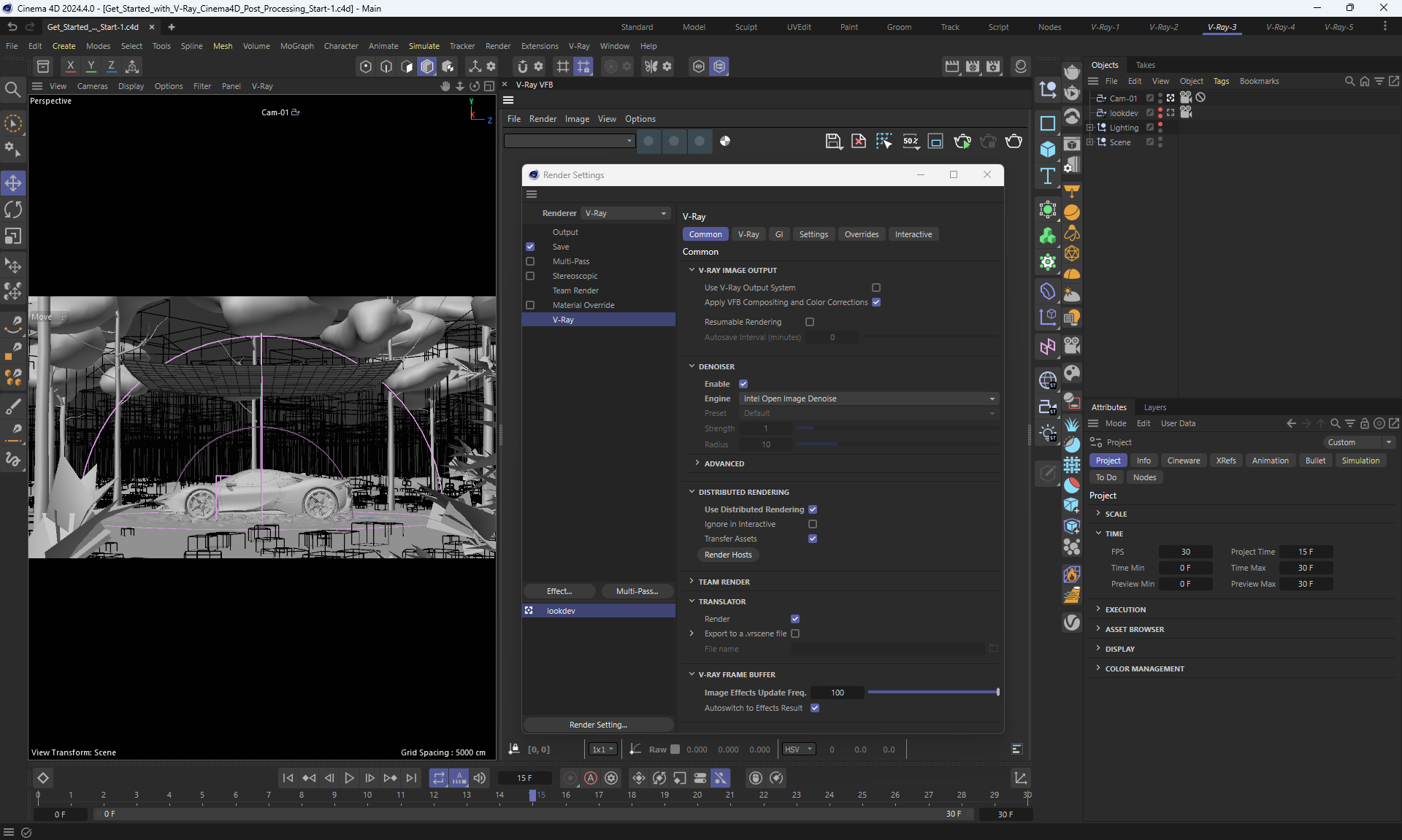Click the Render Hosts button

[728, 555]
